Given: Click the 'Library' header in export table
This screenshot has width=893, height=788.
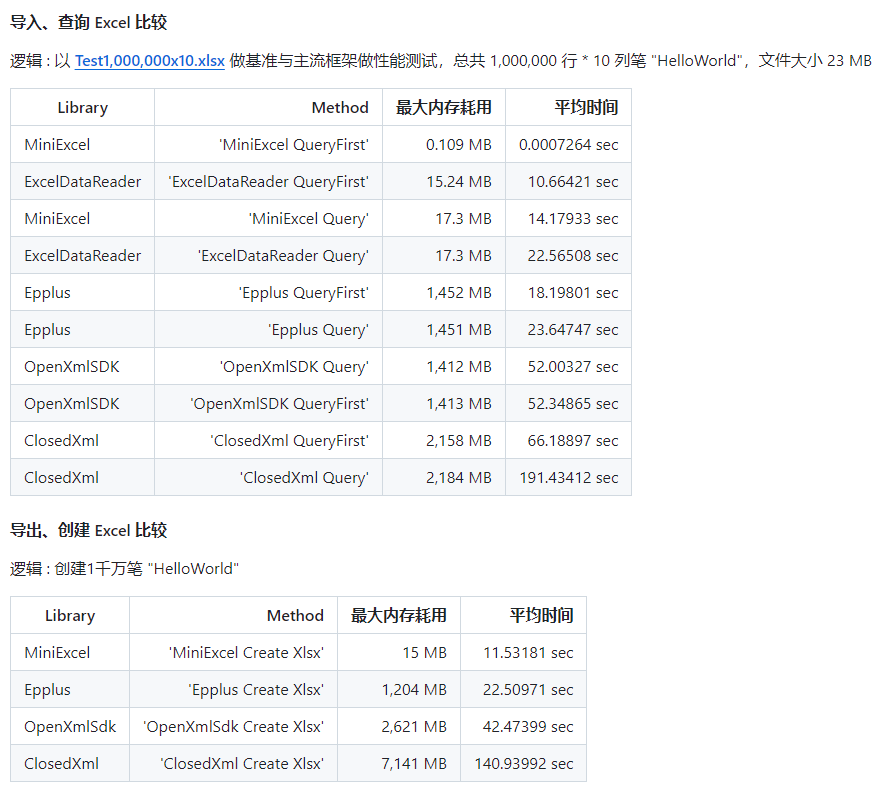Looking at the screenshot, I should click(x=70, y=616).
